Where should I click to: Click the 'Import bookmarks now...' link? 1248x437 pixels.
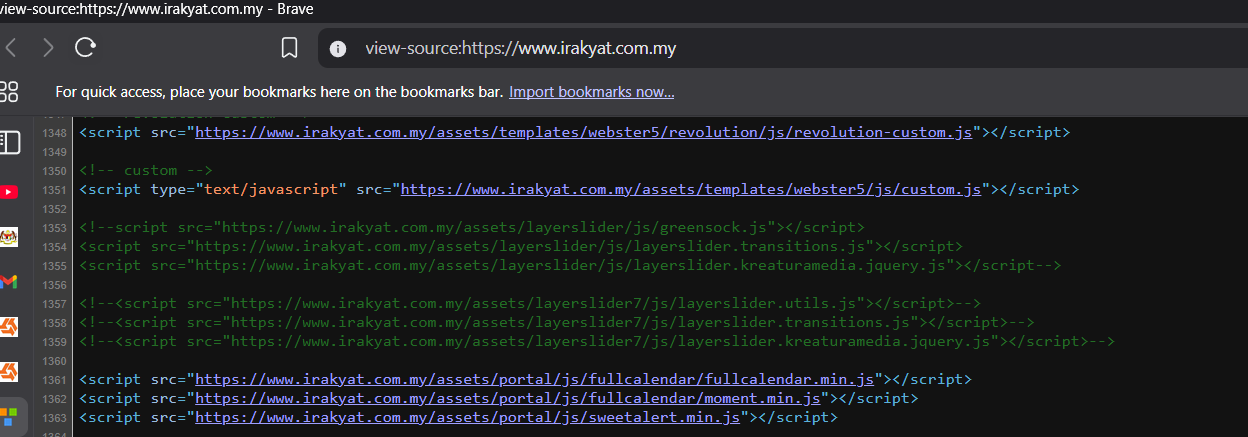pyautogui.click(x=591, y=92)
